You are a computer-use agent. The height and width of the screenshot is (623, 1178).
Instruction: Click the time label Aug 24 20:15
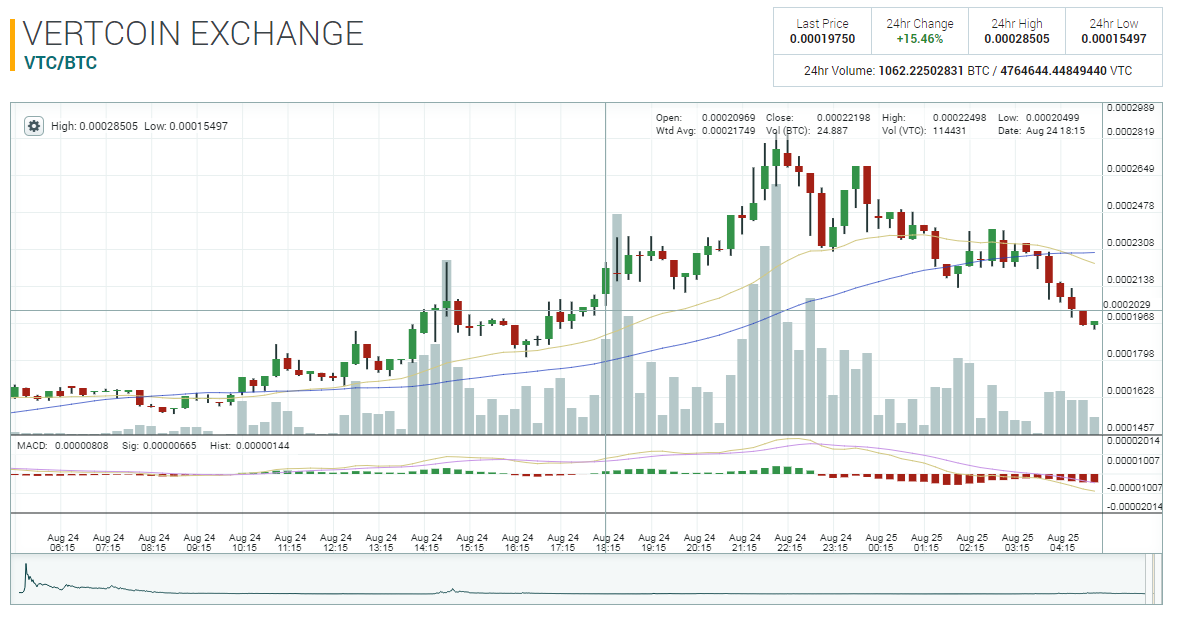699,543
